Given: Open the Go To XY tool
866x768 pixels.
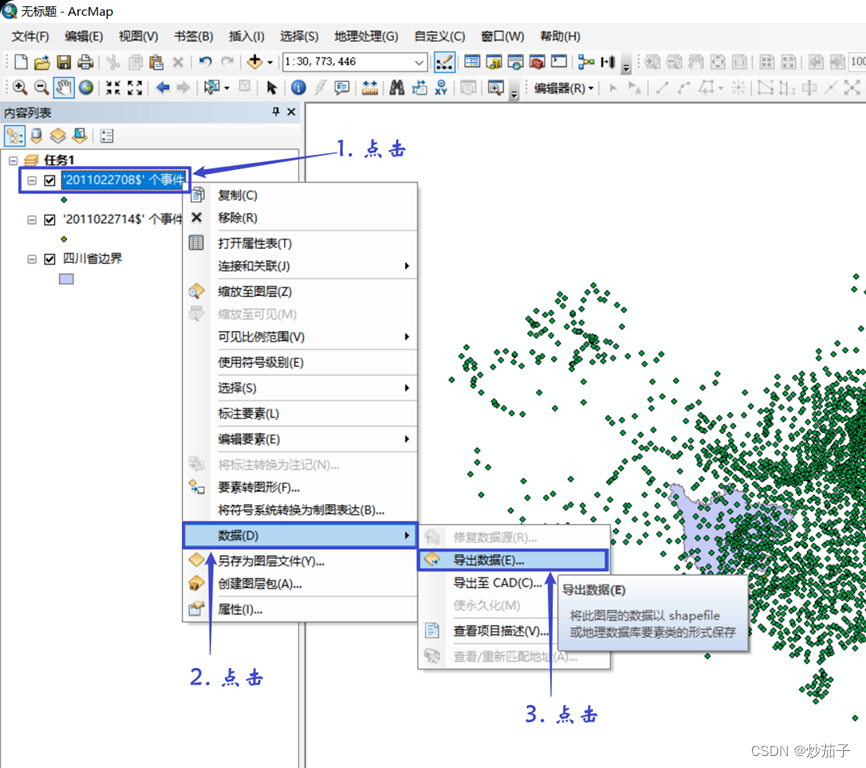Looking at the screenshot, I should pos(441,87).
